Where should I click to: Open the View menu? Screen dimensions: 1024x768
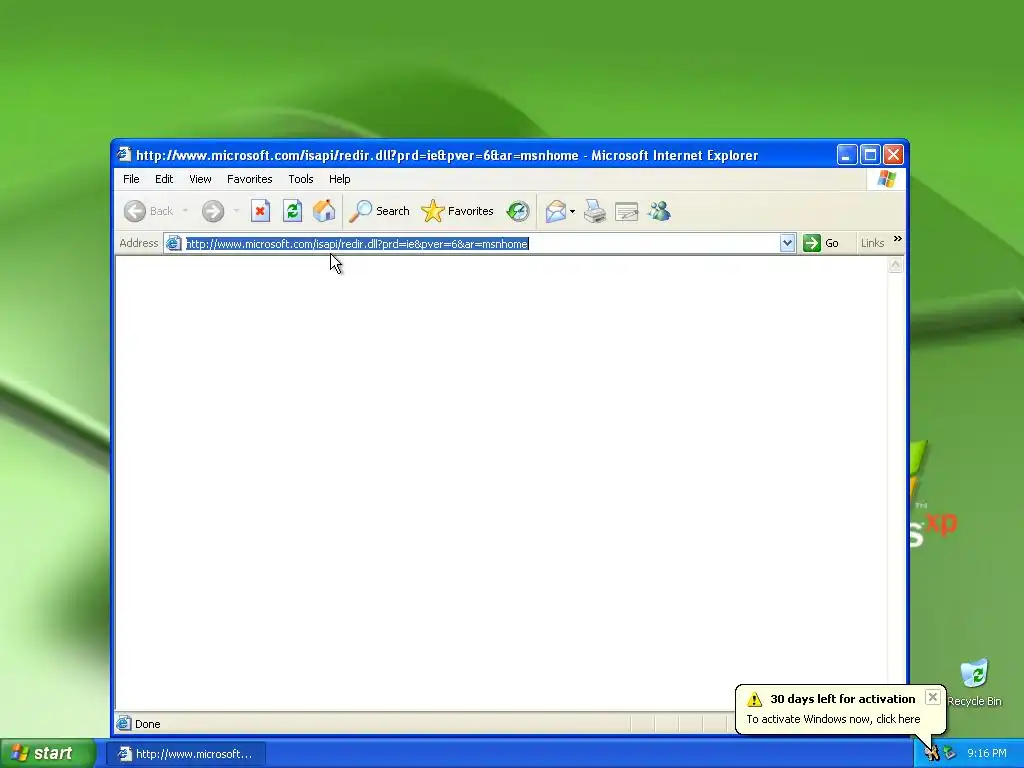200,179
